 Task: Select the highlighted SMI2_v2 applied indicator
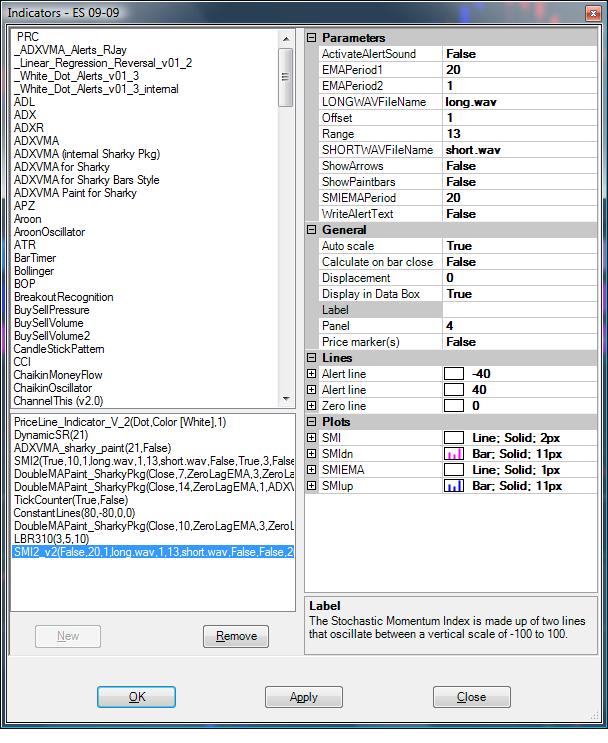pos(153,552)
